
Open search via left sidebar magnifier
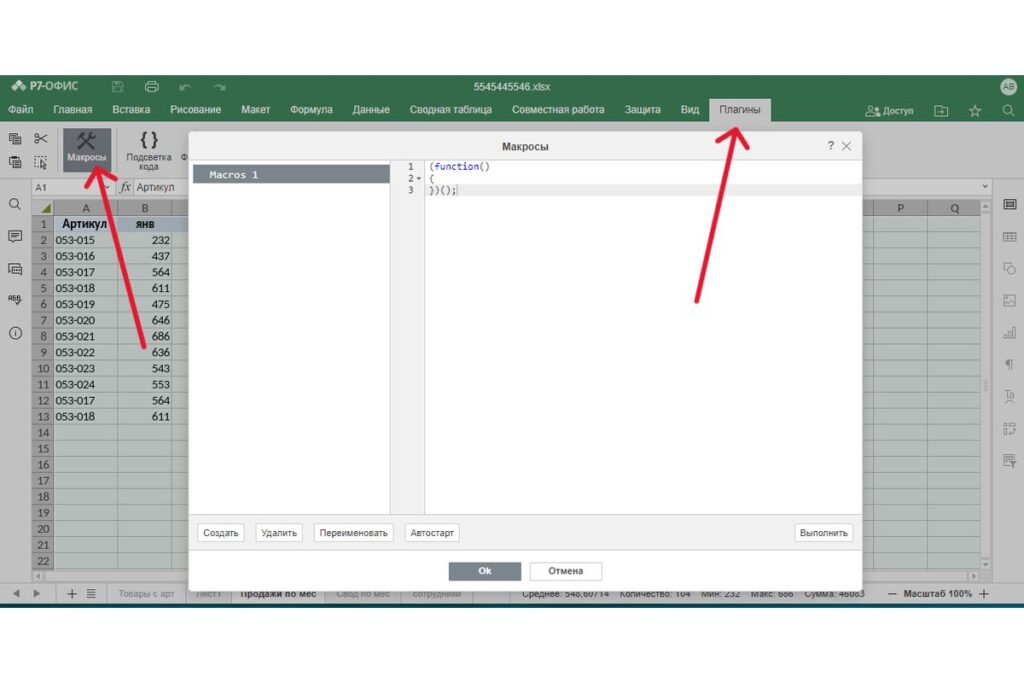pyautogui.click(x=15, y=204)
